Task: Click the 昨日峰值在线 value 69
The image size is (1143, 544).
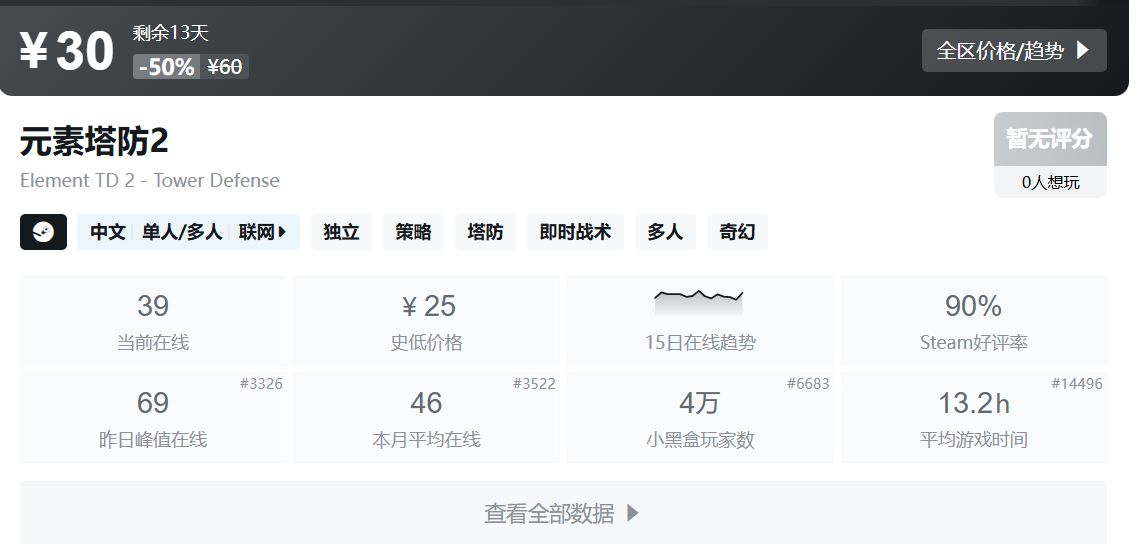Action: (x=153, y=403)
